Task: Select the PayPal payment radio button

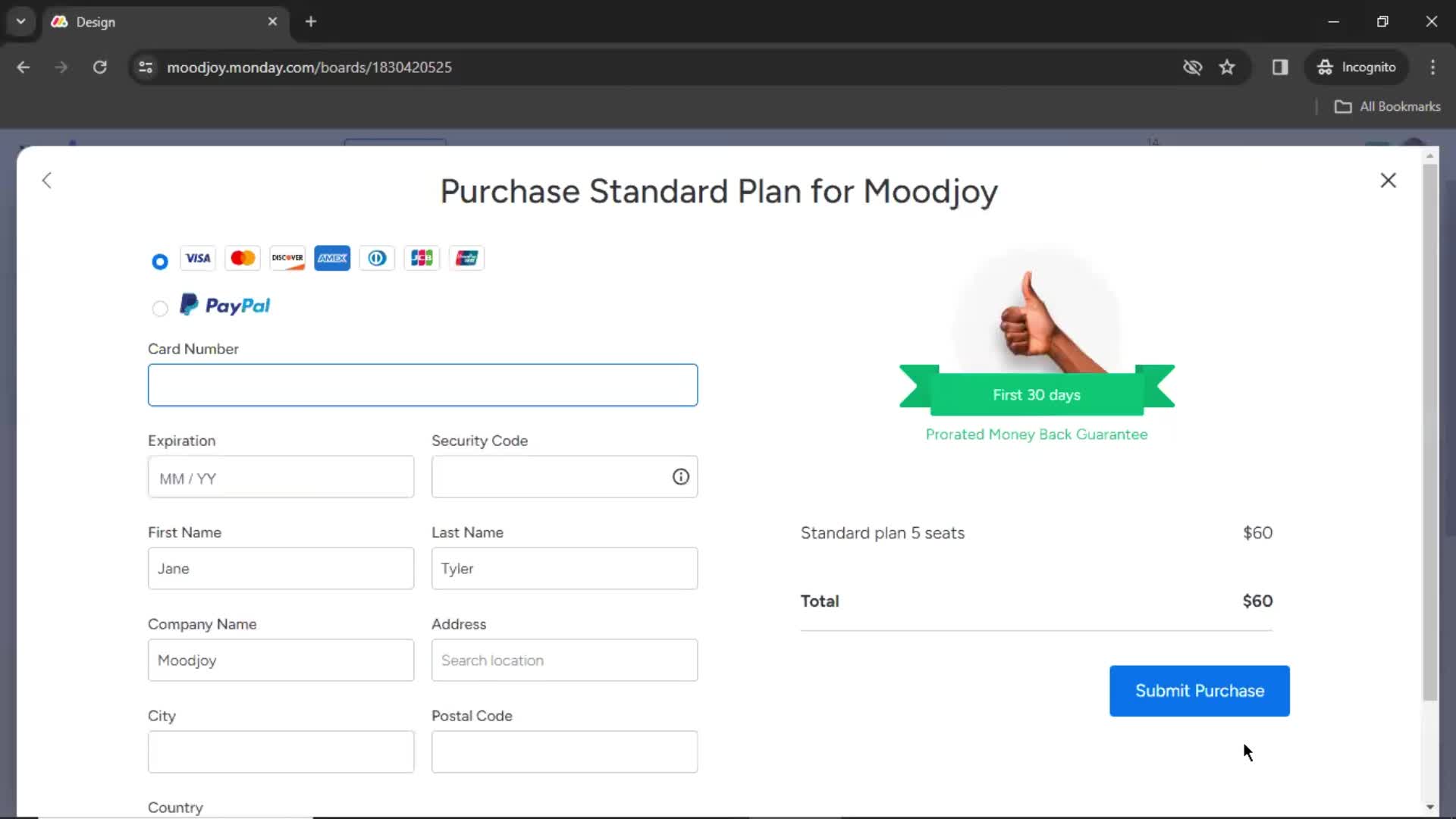Action: [x=160, y=307]
